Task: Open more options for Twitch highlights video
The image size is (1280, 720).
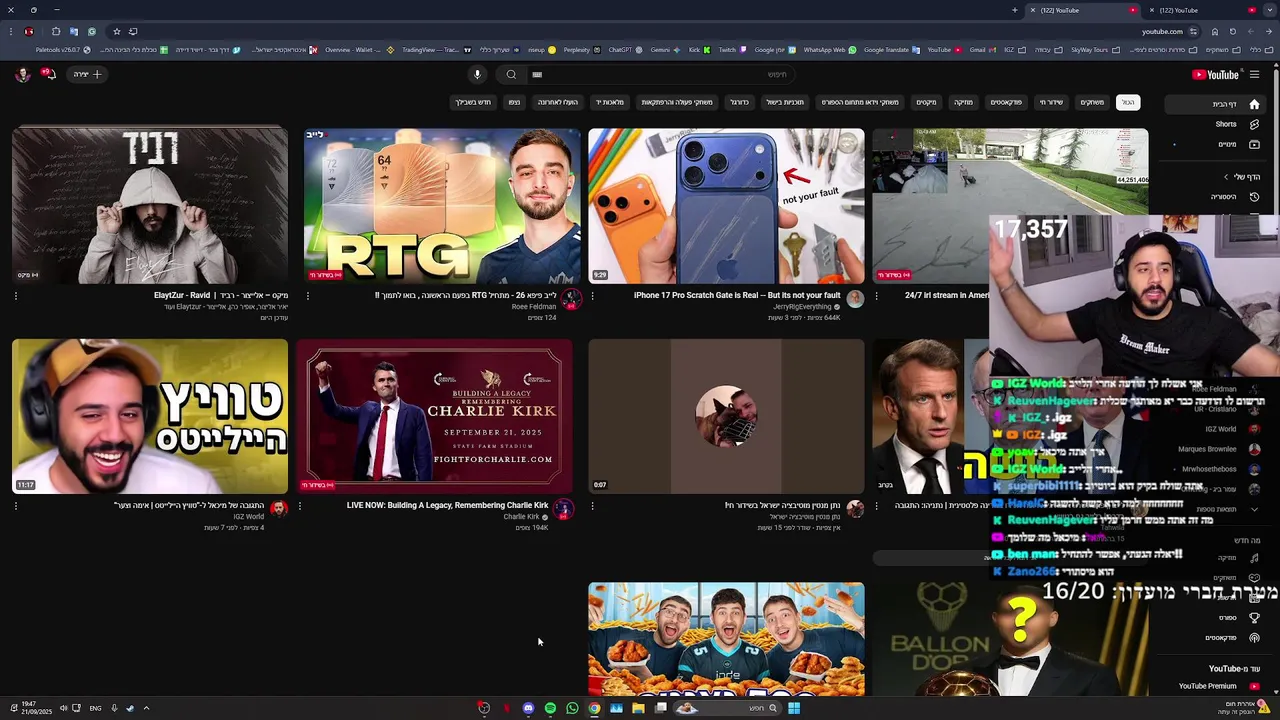Action: click(16, 505)
